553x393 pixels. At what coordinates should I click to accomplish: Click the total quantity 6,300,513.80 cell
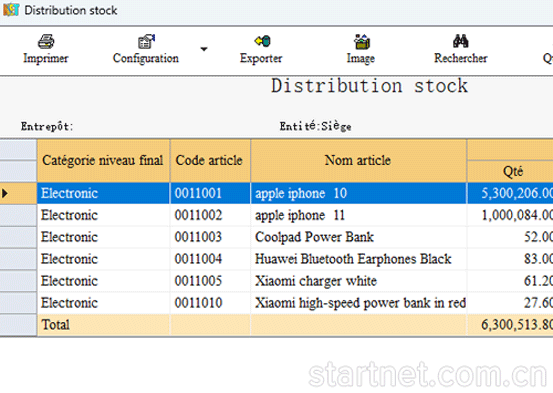[510, 325]
